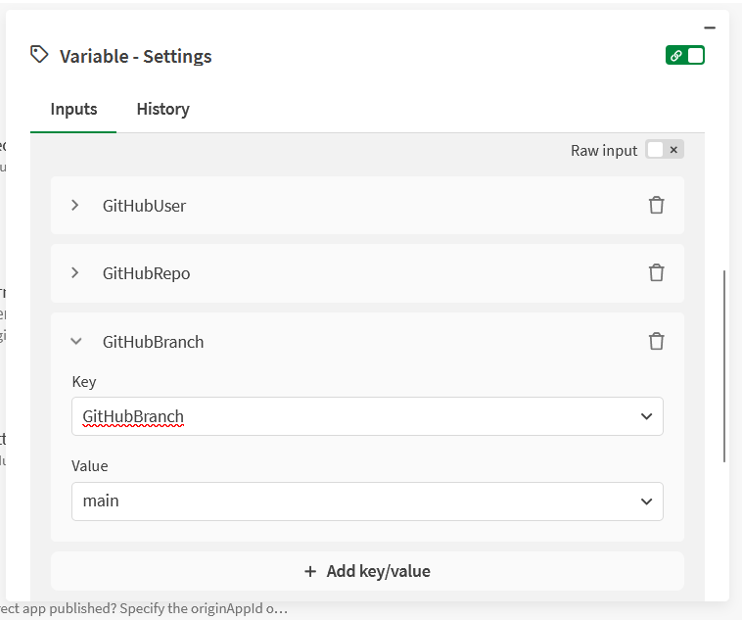Expand the GitHubRepo row
Screen dimensions: 746x626
[x=75, y=273]
